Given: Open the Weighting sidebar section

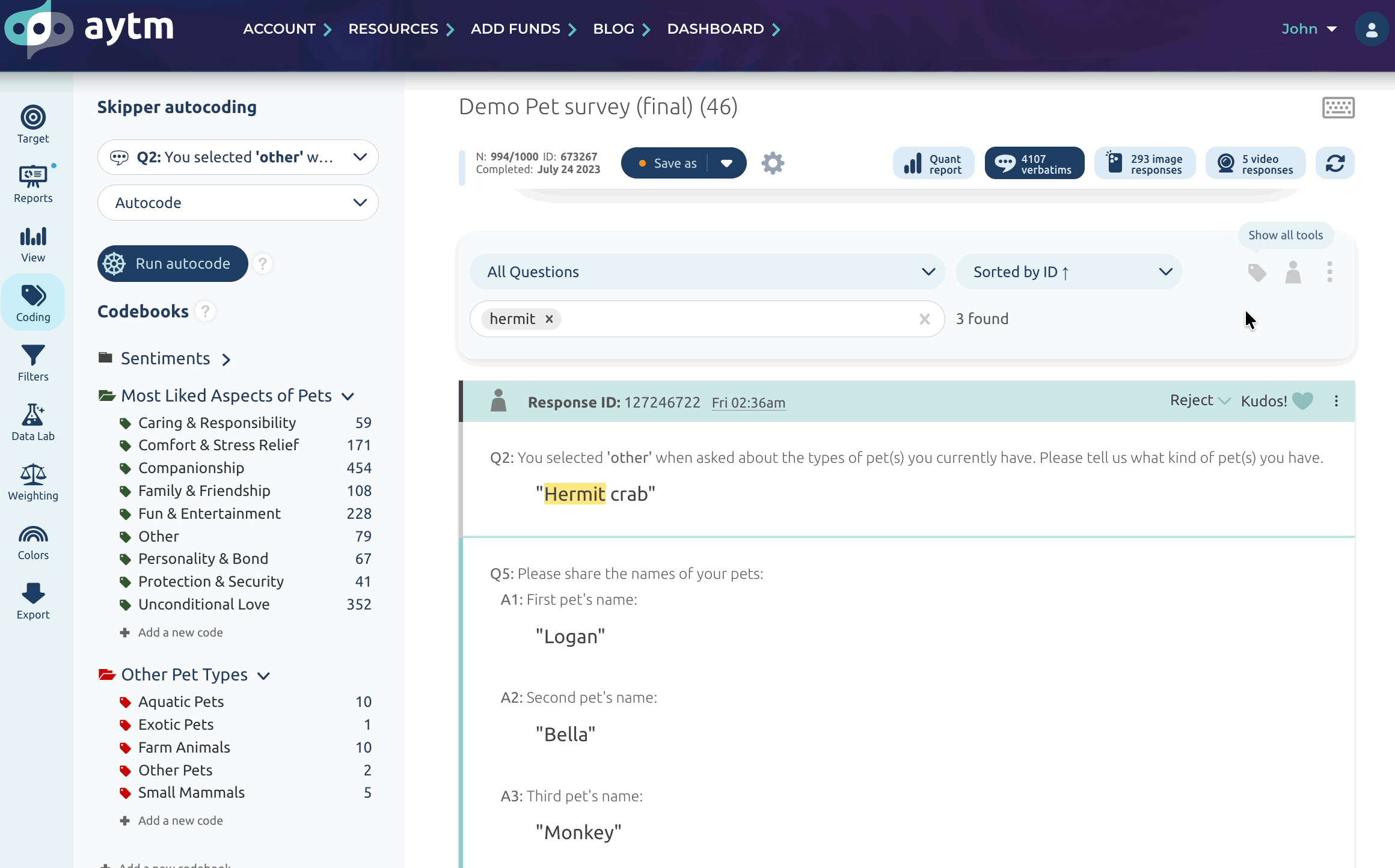Looking at the screenshot, I should [33, 481].
